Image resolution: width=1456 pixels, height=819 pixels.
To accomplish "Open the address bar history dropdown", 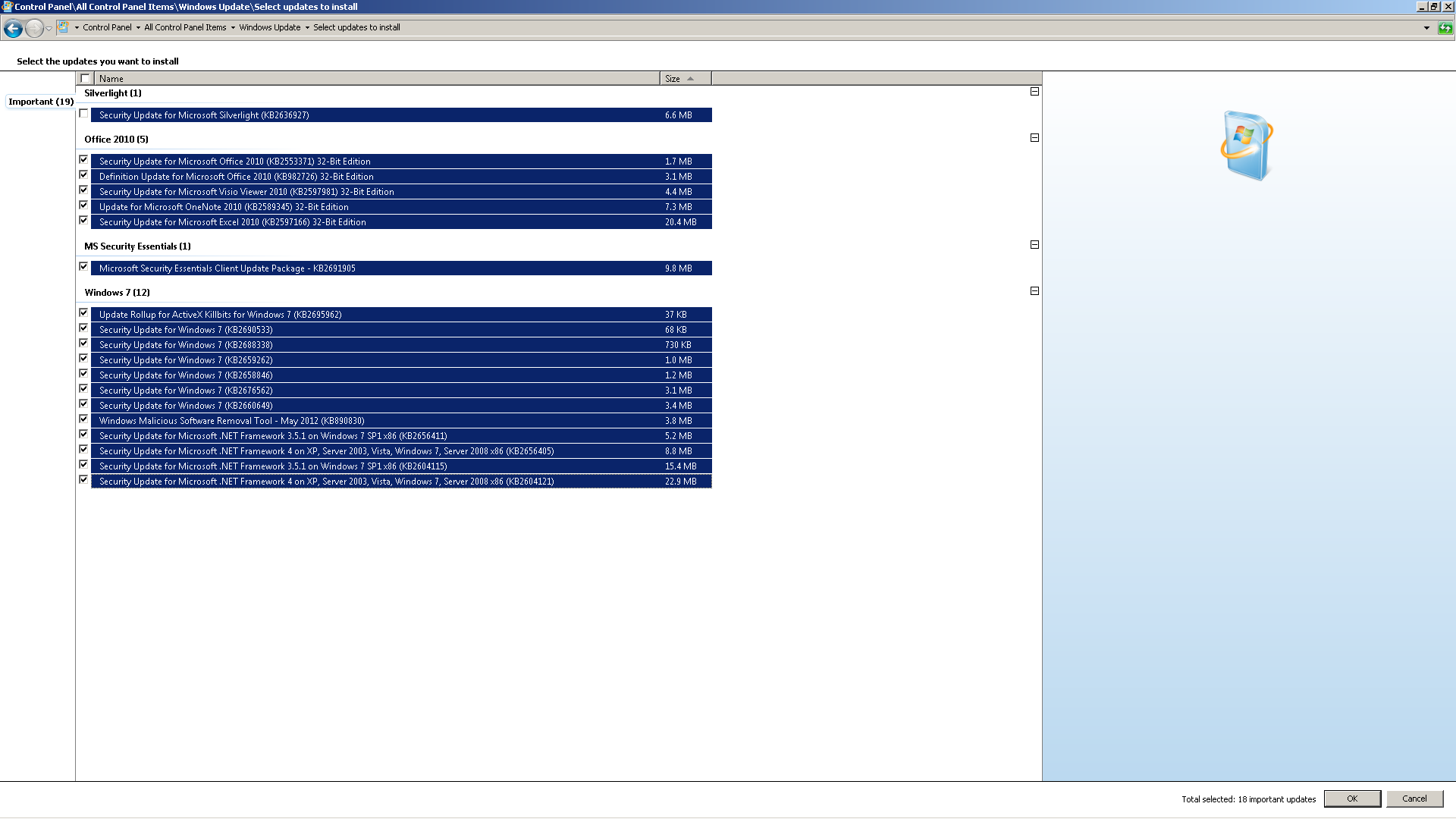I will (1426, 28).
